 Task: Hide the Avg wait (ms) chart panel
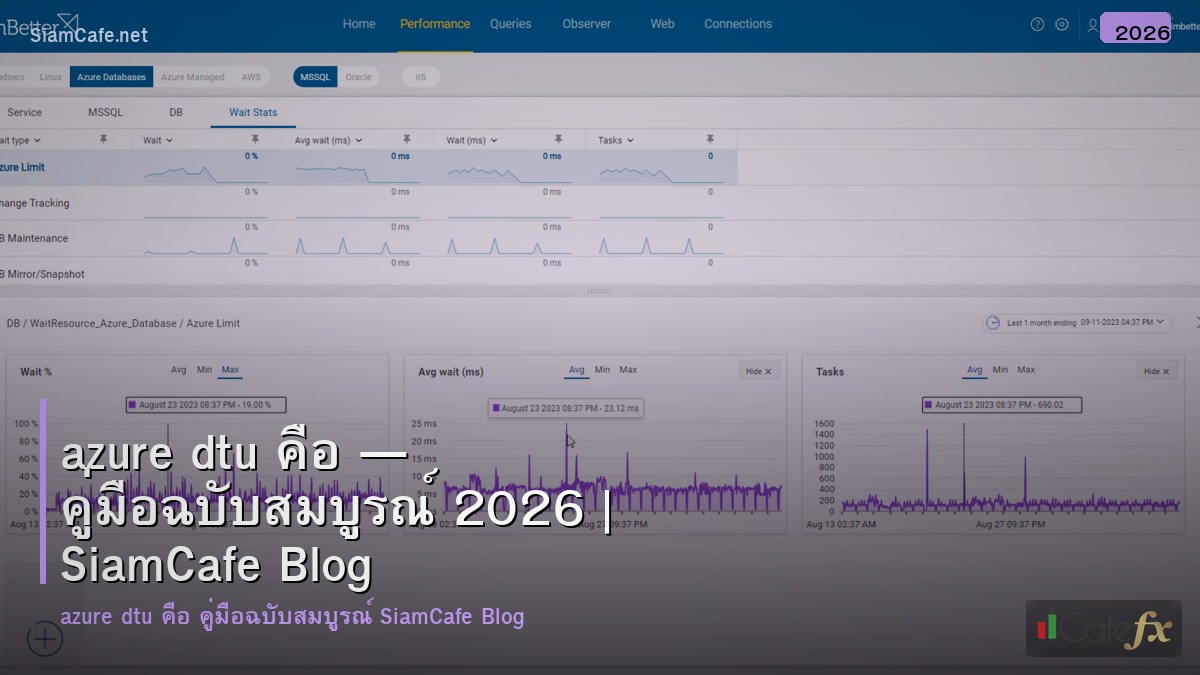coord(758,370)
